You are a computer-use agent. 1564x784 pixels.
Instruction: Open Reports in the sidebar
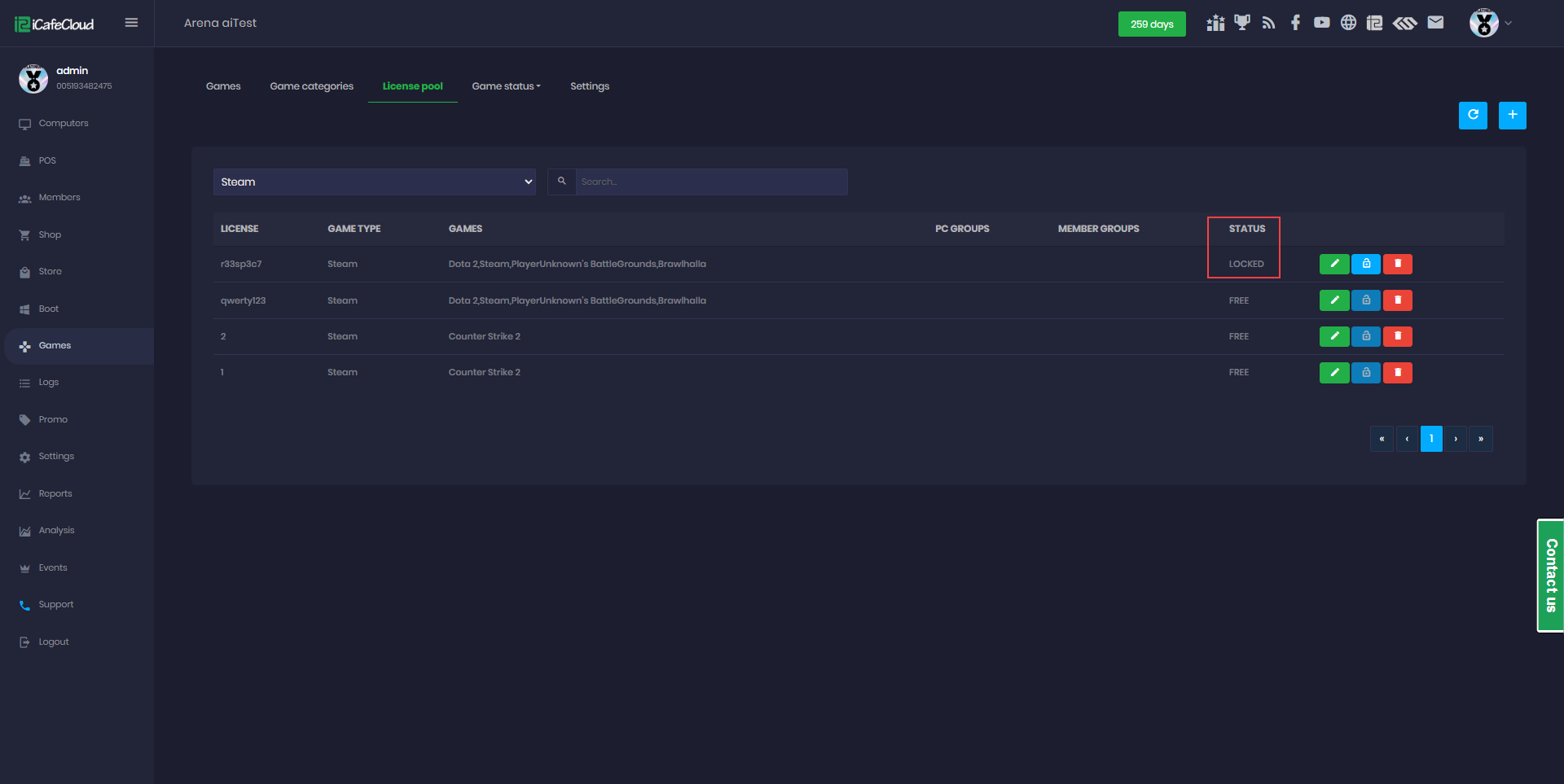click(55, 494)
